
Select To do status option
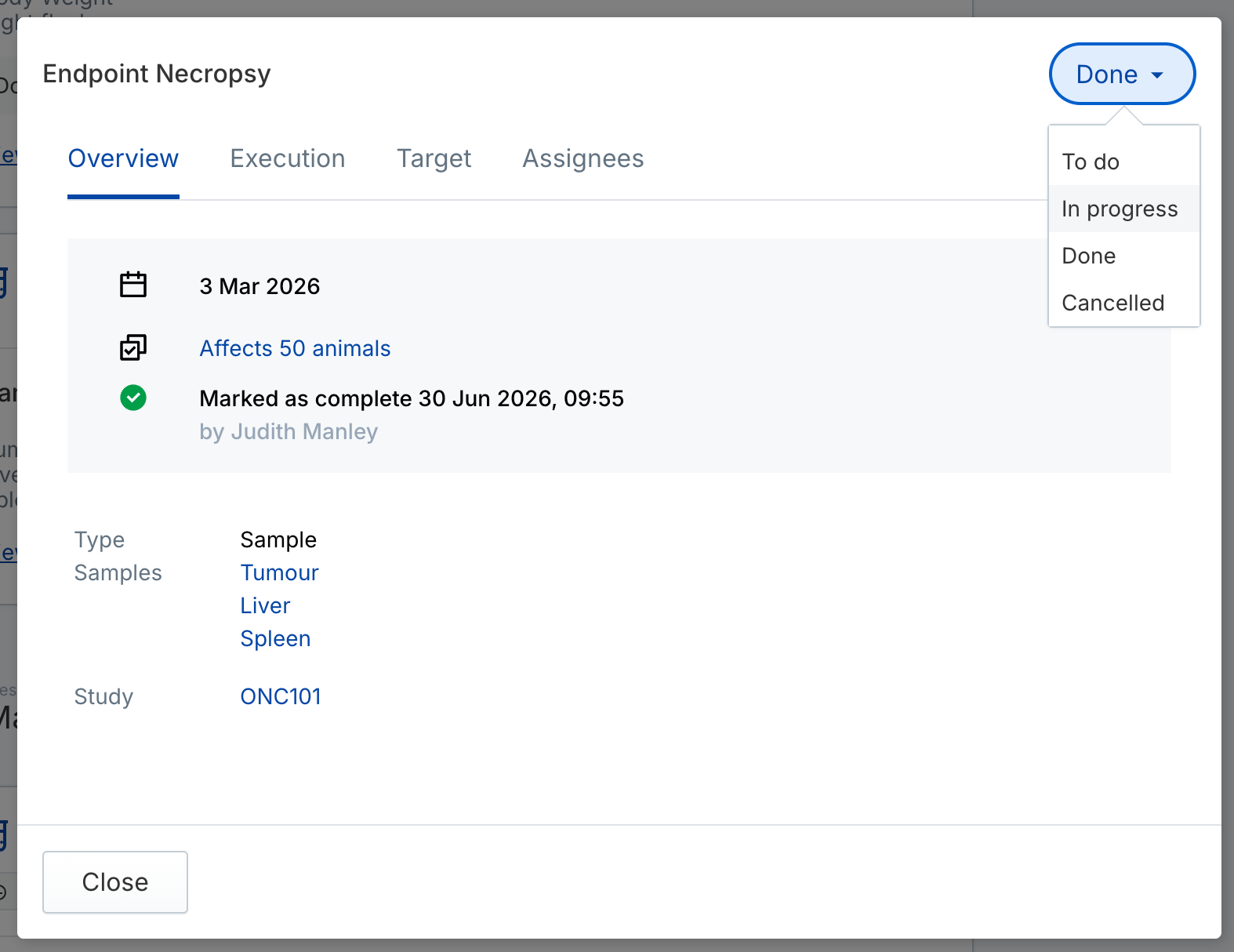[x=1124, y=162]
